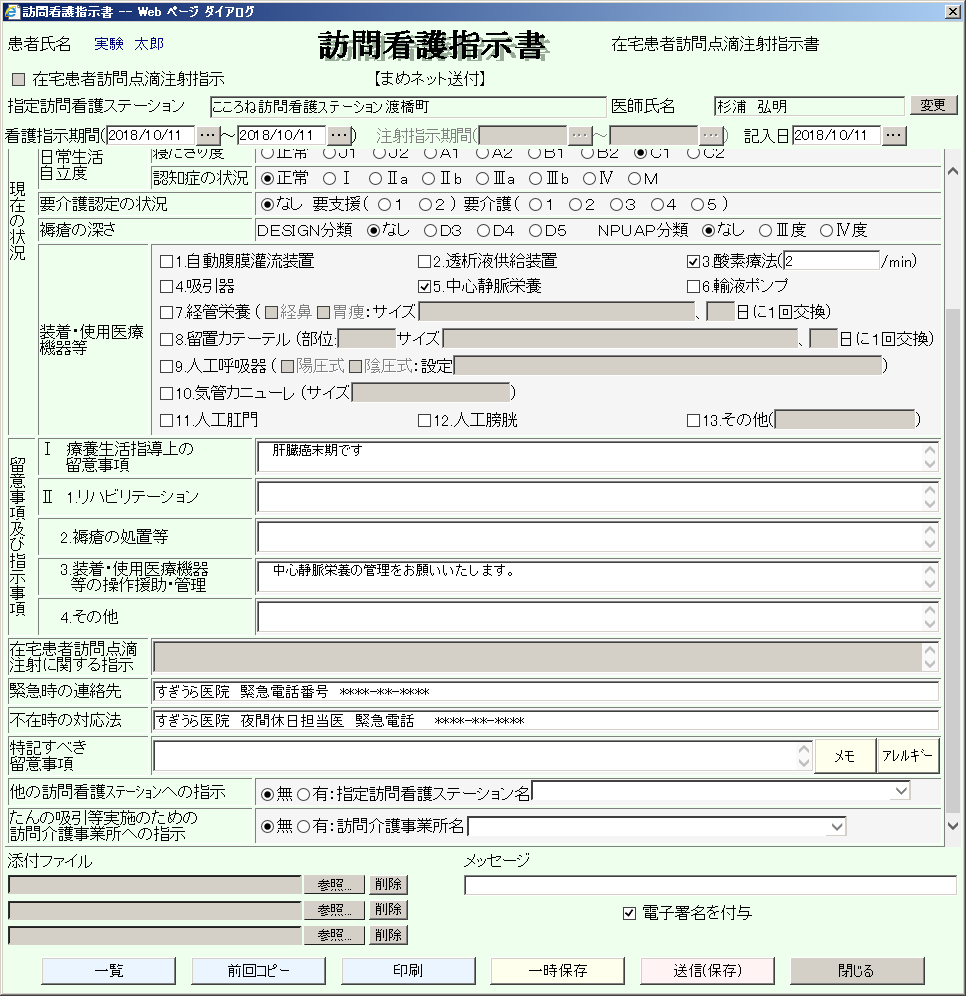
Task: Check 13.その他 equipment checkbox
Action: pos(694,421)
